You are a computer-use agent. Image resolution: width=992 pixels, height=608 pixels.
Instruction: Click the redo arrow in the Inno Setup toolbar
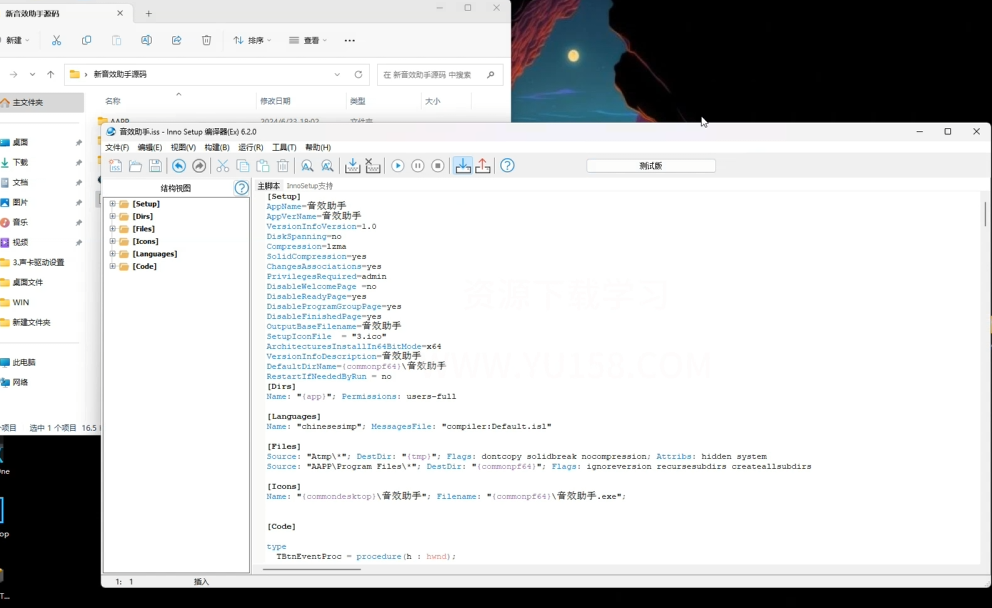point(199,166)
